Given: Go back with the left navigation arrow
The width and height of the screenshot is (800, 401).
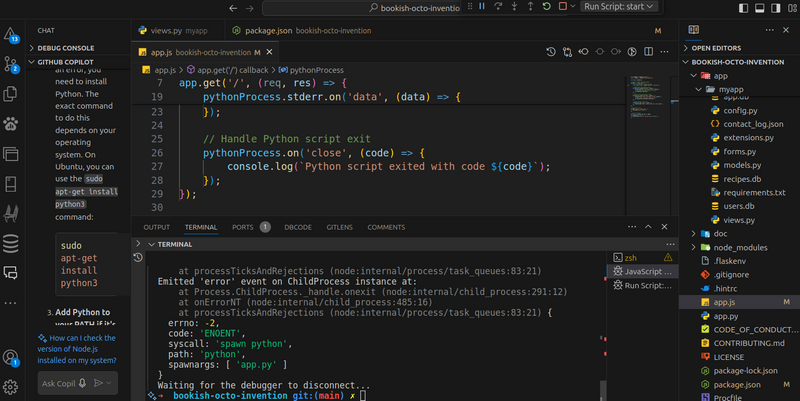Looking at the screenshot, I should [233, 8].
